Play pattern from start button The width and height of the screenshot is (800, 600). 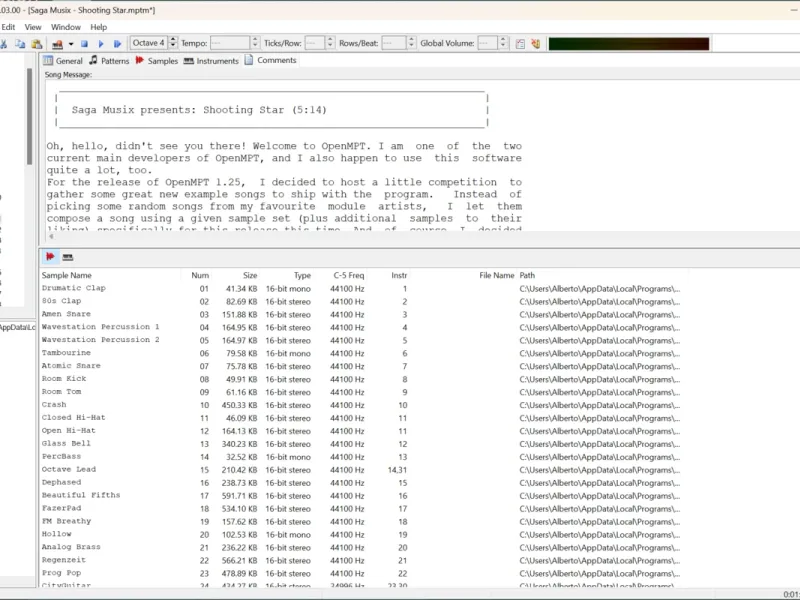pos(117,44)
